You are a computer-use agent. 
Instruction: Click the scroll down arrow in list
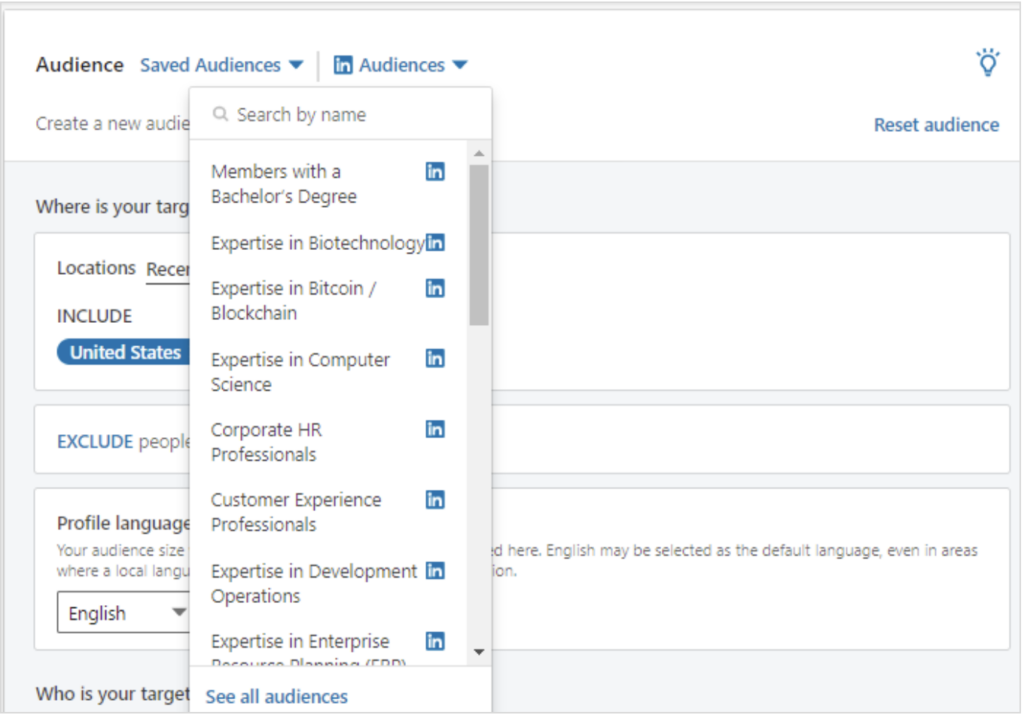479,652
